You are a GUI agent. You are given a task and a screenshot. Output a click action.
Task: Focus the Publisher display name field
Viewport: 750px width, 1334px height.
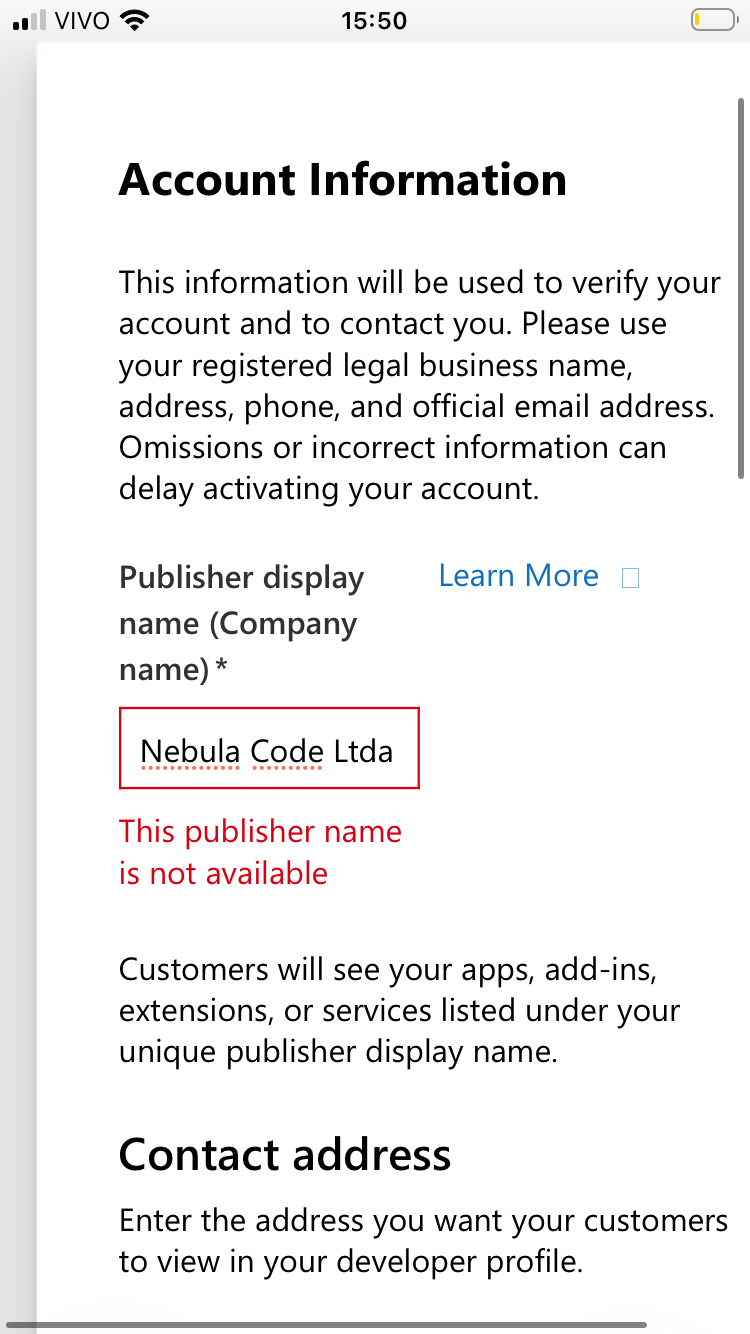coord(268,748)
